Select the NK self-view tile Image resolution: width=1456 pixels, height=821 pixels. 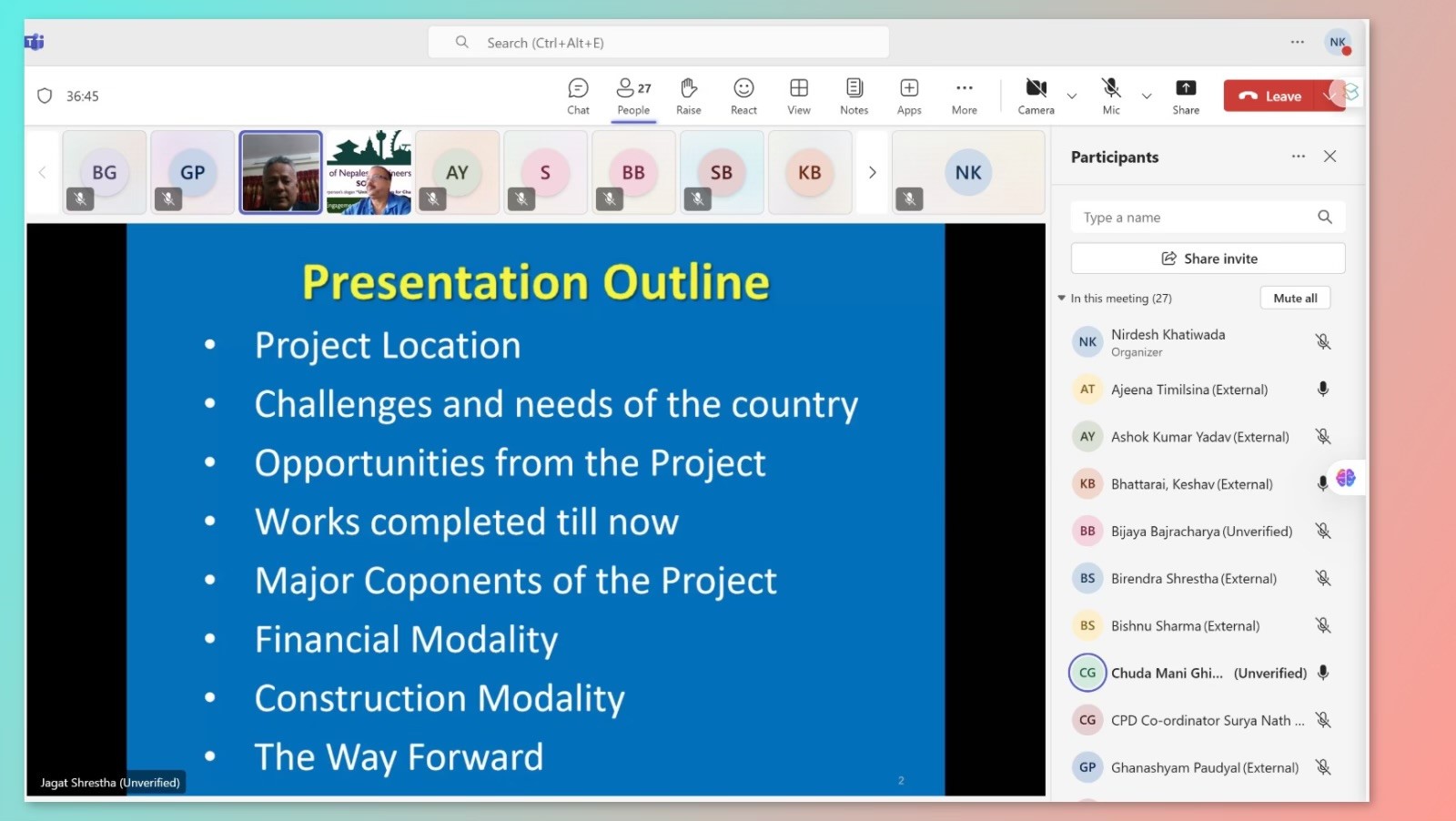968,172
